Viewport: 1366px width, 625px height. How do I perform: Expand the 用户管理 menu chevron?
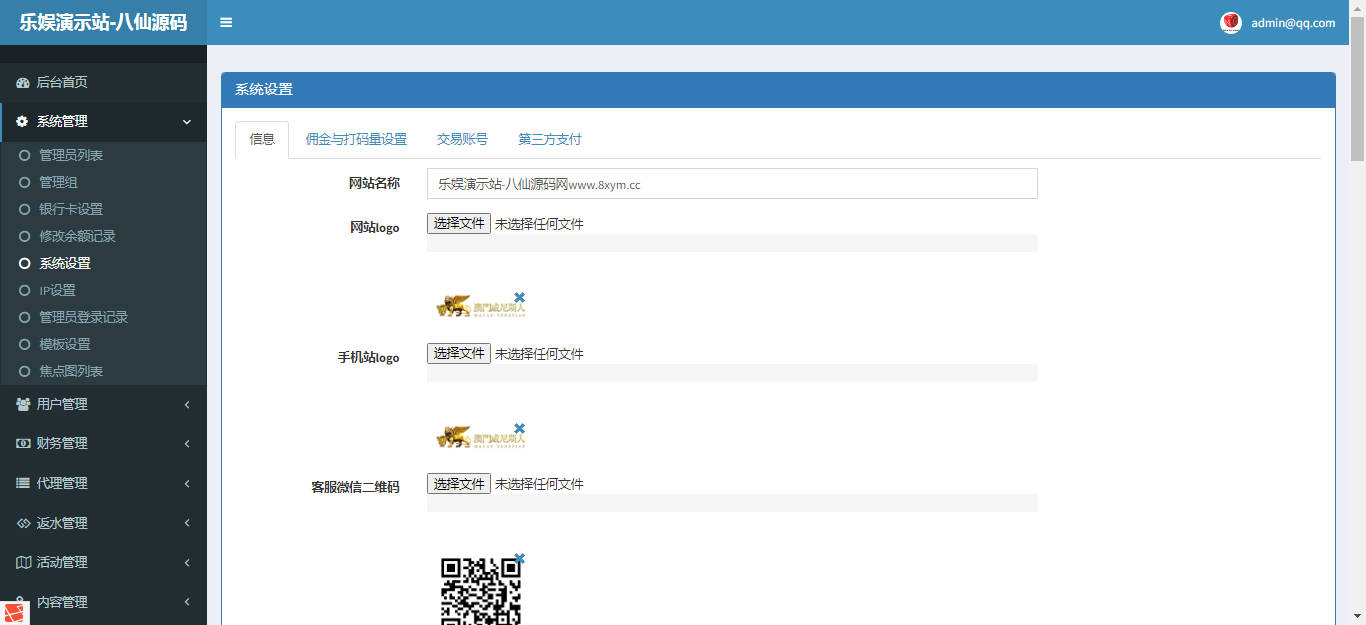click(187, 404)
